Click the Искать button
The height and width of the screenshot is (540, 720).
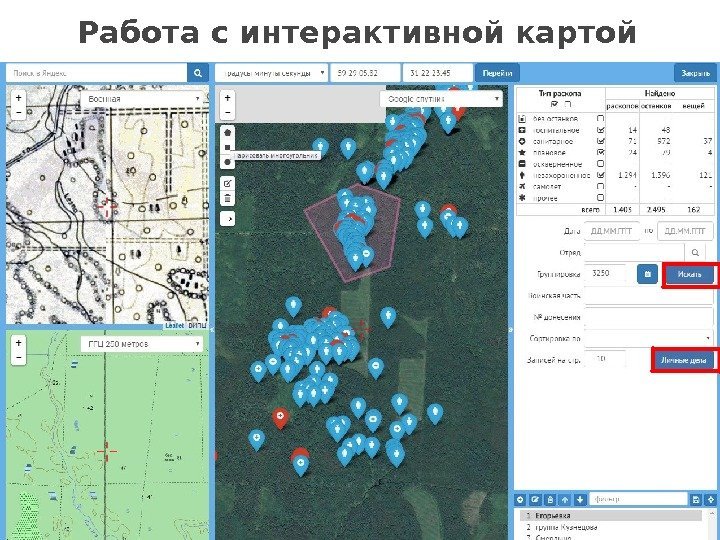[x=689, y=274]
